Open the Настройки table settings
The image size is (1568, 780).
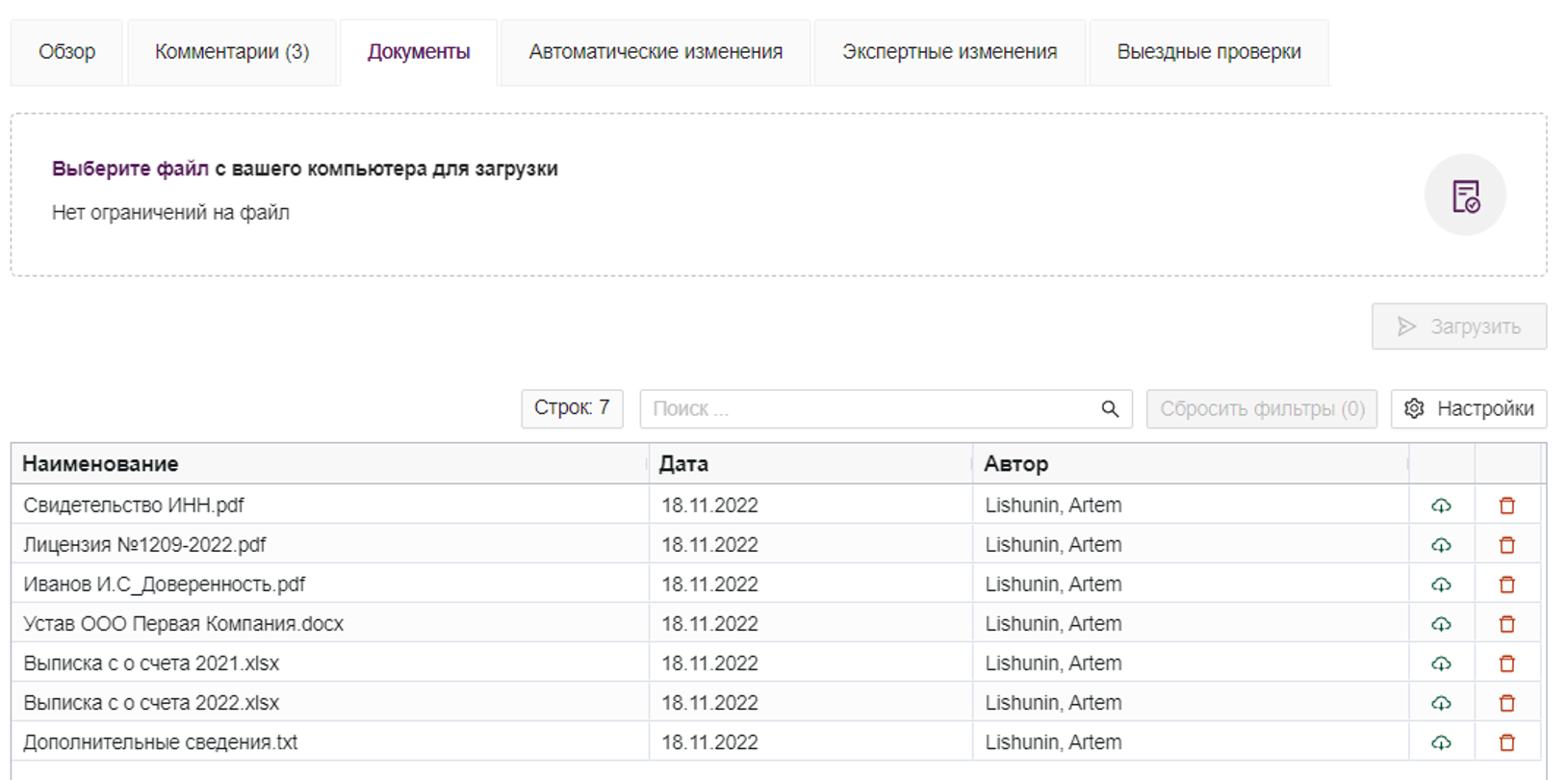[1468, 409]
